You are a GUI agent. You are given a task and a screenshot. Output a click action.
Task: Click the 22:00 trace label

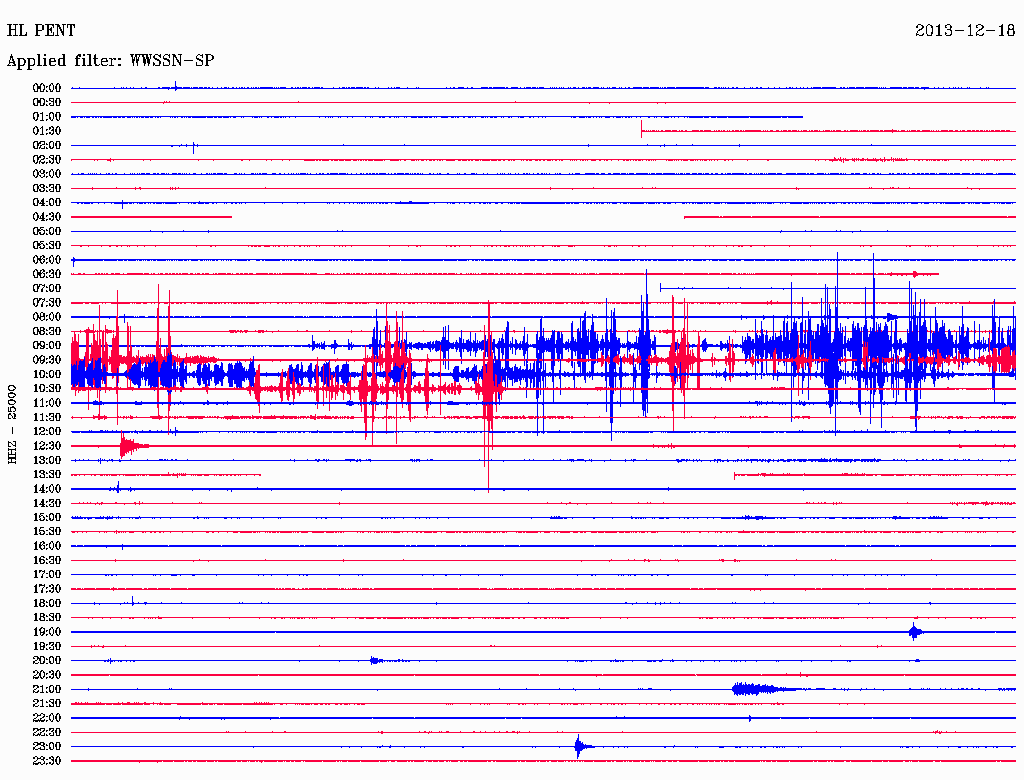pyautogui.click(x=47, y=719)
